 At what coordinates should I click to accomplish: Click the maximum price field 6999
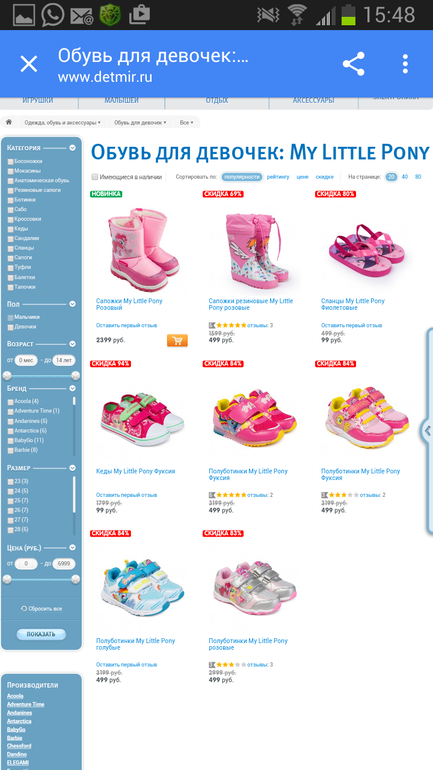pos(64,564)
